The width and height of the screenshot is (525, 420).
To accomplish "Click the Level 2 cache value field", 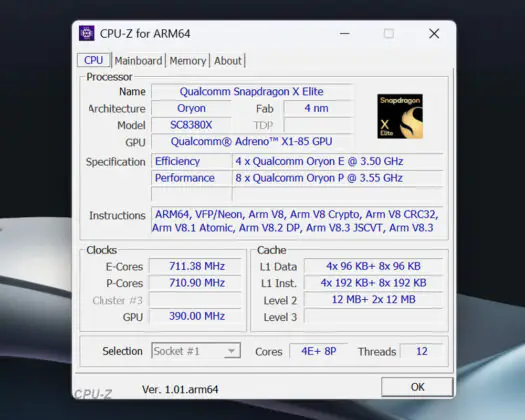I will pos(373,299).
